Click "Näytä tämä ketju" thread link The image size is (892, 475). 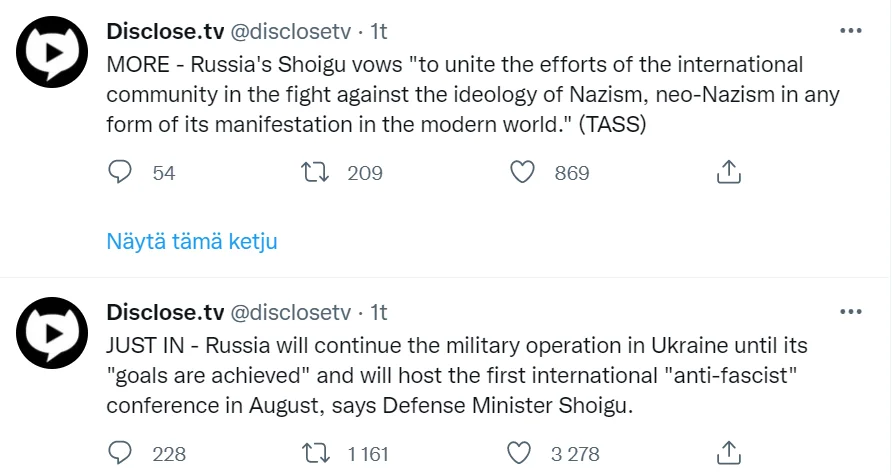click(192, 241)
